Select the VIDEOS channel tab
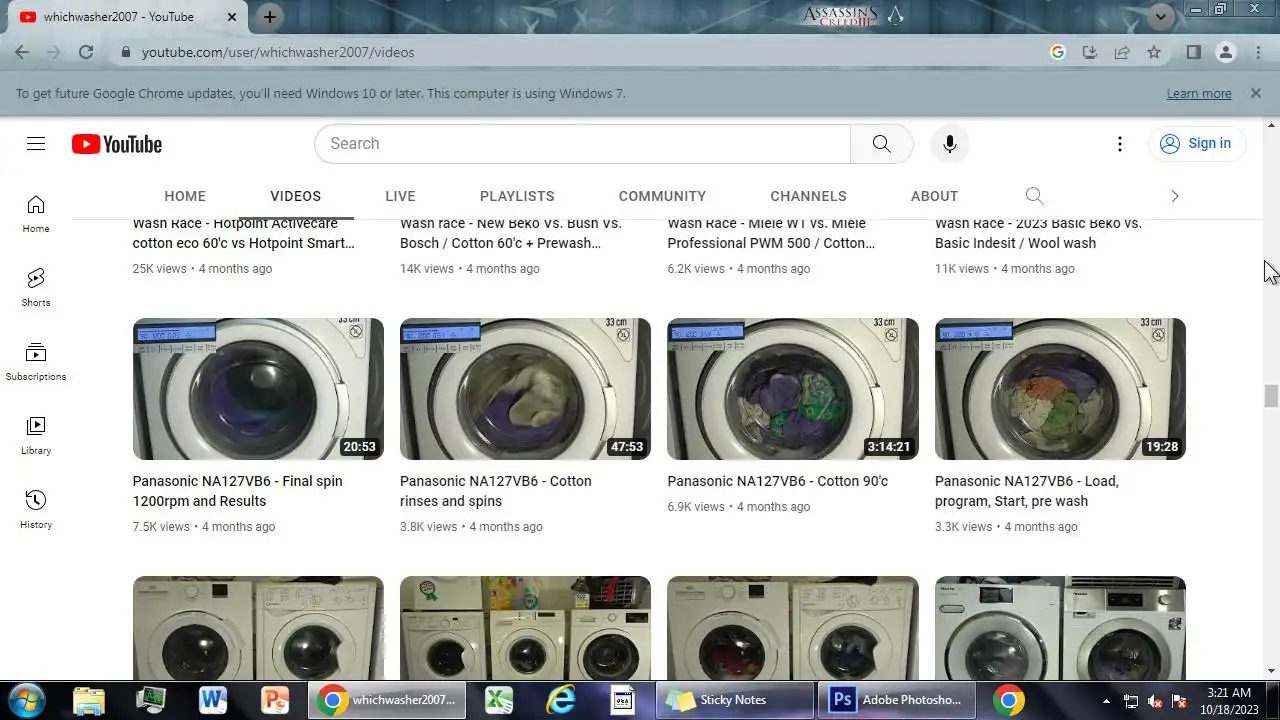 tap(295, 196)
